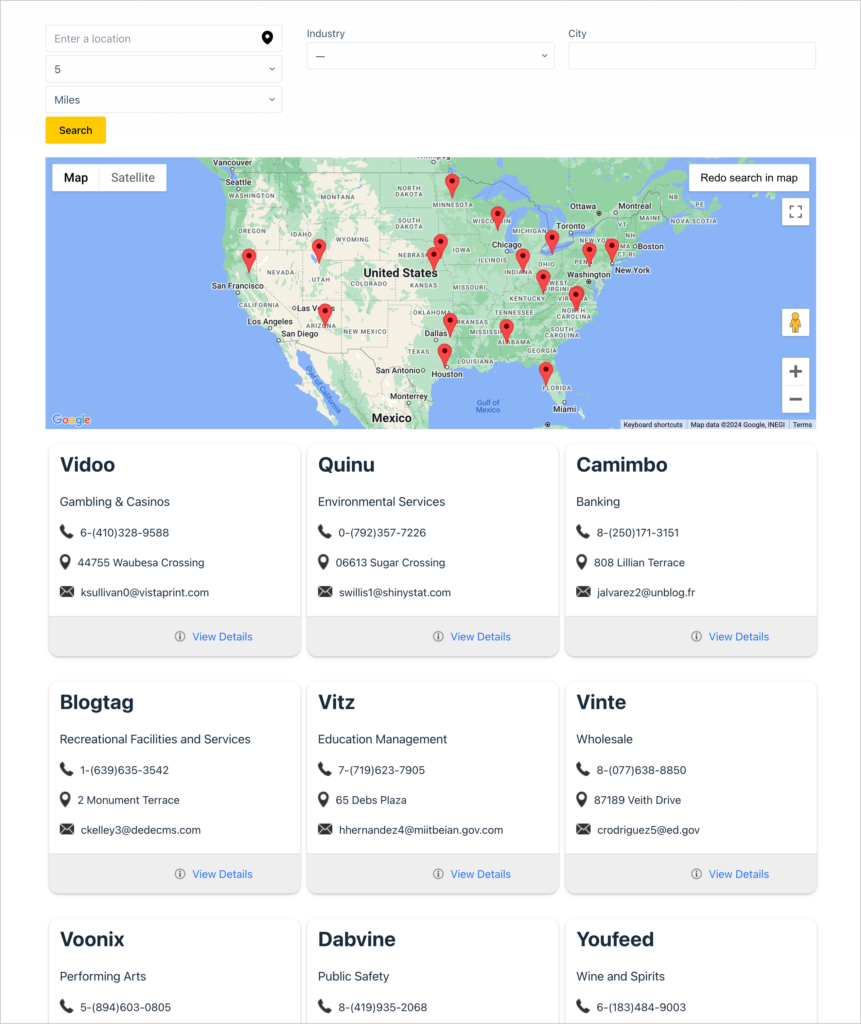Click phone number 8-(250)171-3151

(638, 532)
